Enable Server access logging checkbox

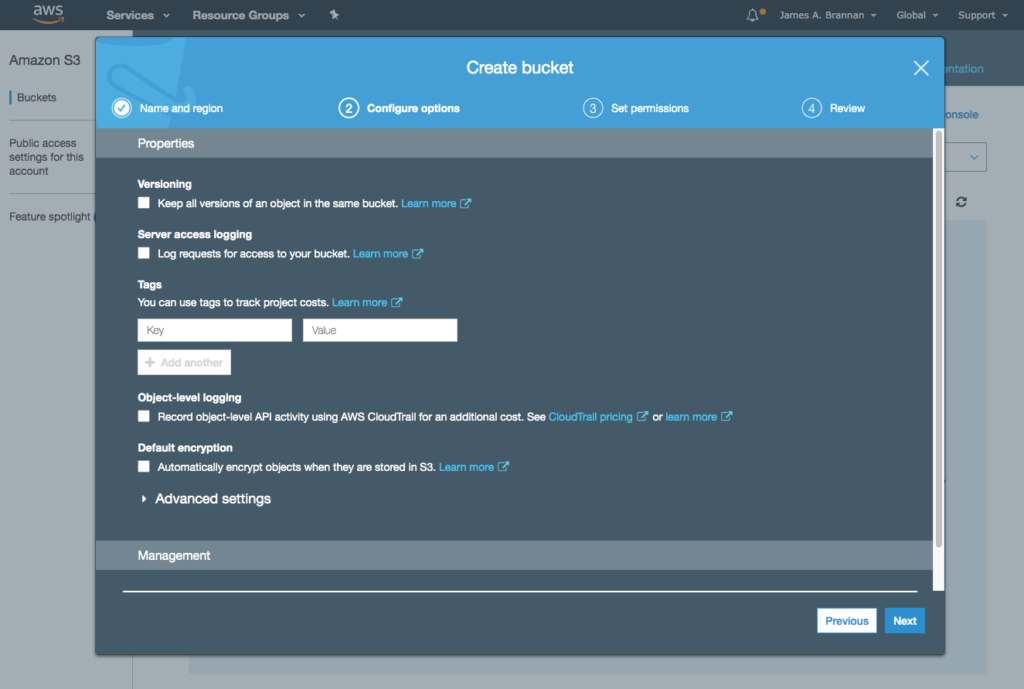144,253
